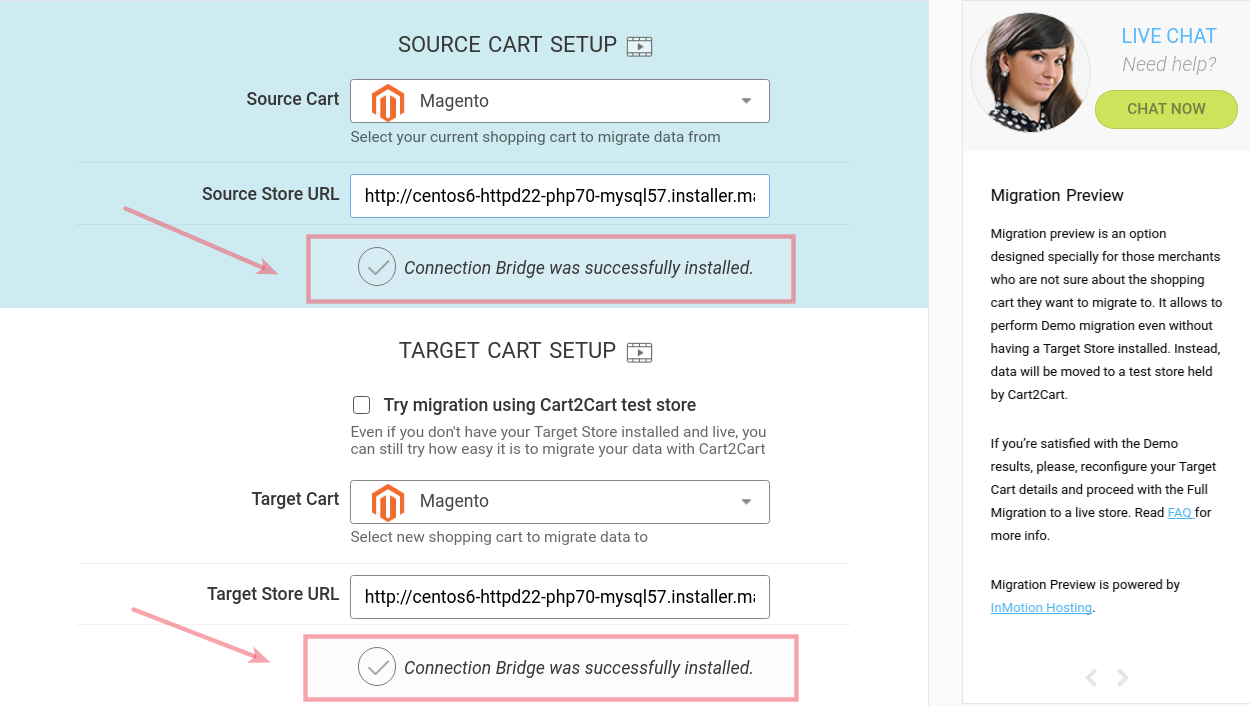This screenshot has height=706, width=1250.
Task: Click the 'Source Store URL' label
Action: (x=270, y=194)
